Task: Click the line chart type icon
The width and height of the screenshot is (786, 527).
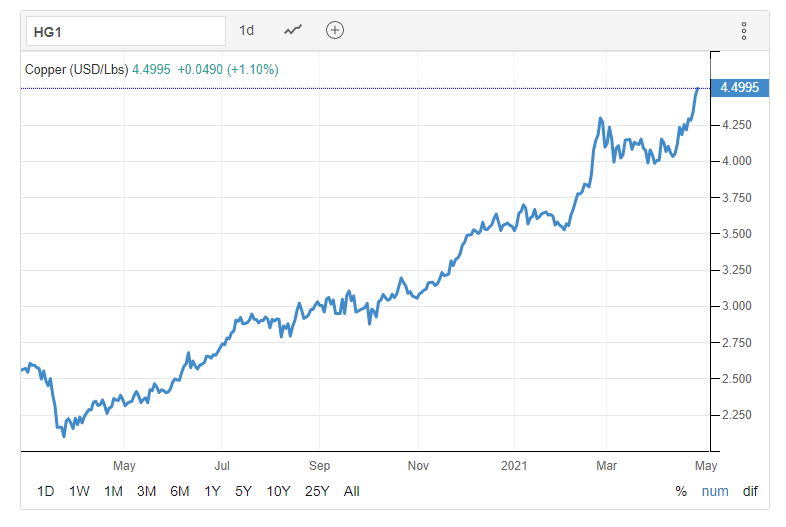Action: pyautogui.click(x=293, y=30)
